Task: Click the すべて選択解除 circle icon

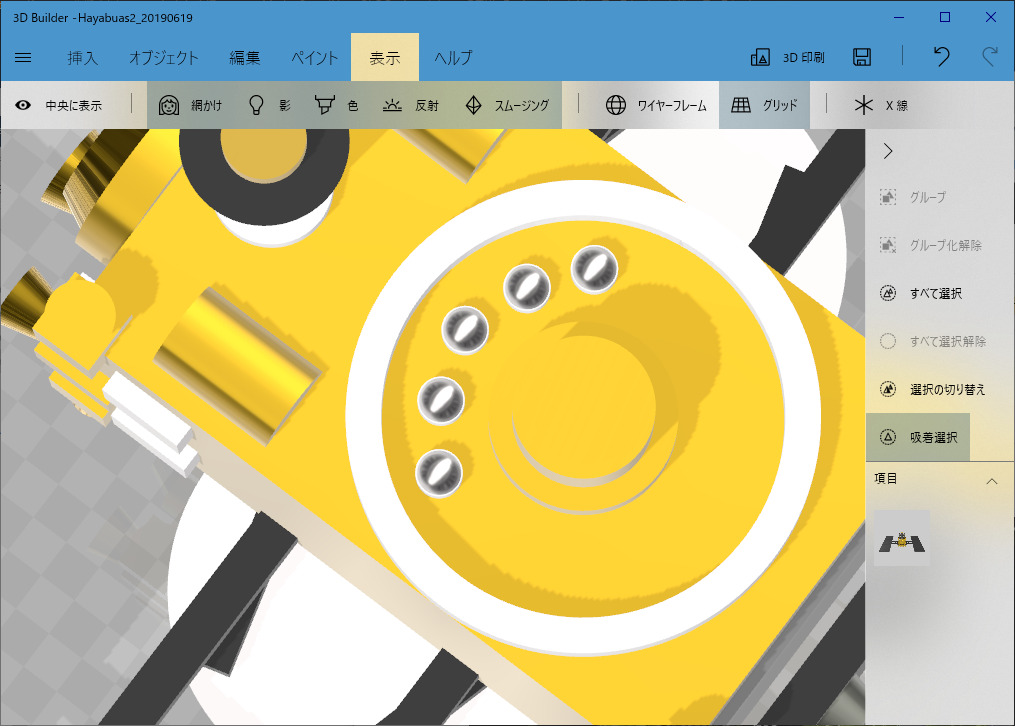Action: click(x=888, y=341)
